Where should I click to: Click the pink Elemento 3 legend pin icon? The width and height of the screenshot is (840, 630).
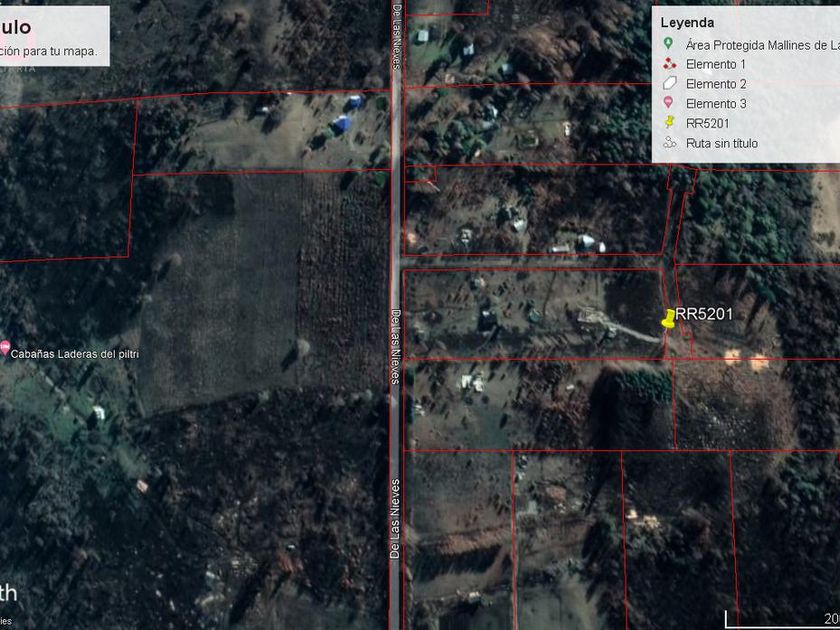click(668, 103)
